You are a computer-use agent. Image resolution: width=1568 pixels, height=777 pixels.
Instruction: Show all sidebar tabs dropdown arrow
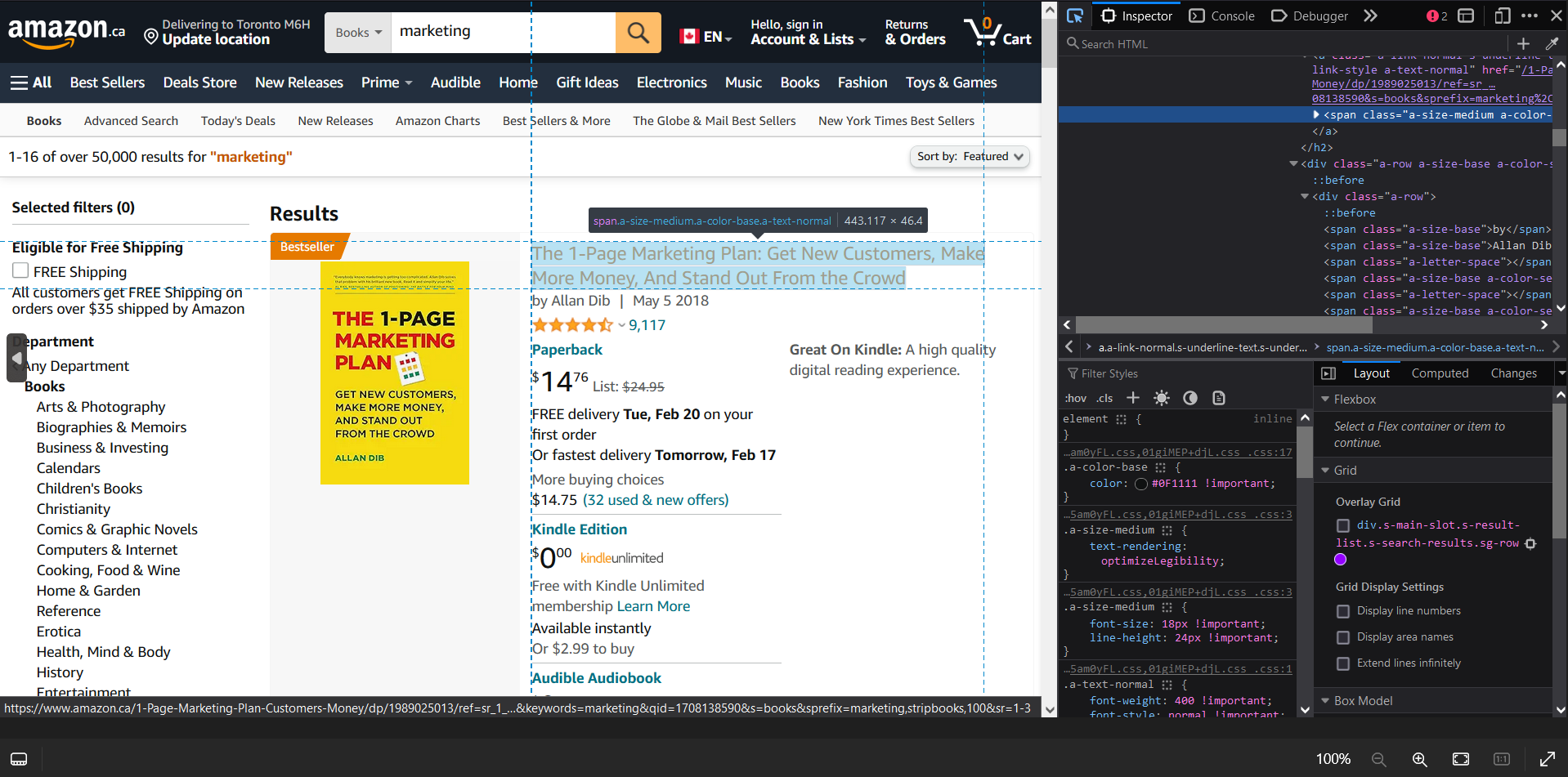(1561, 373)
